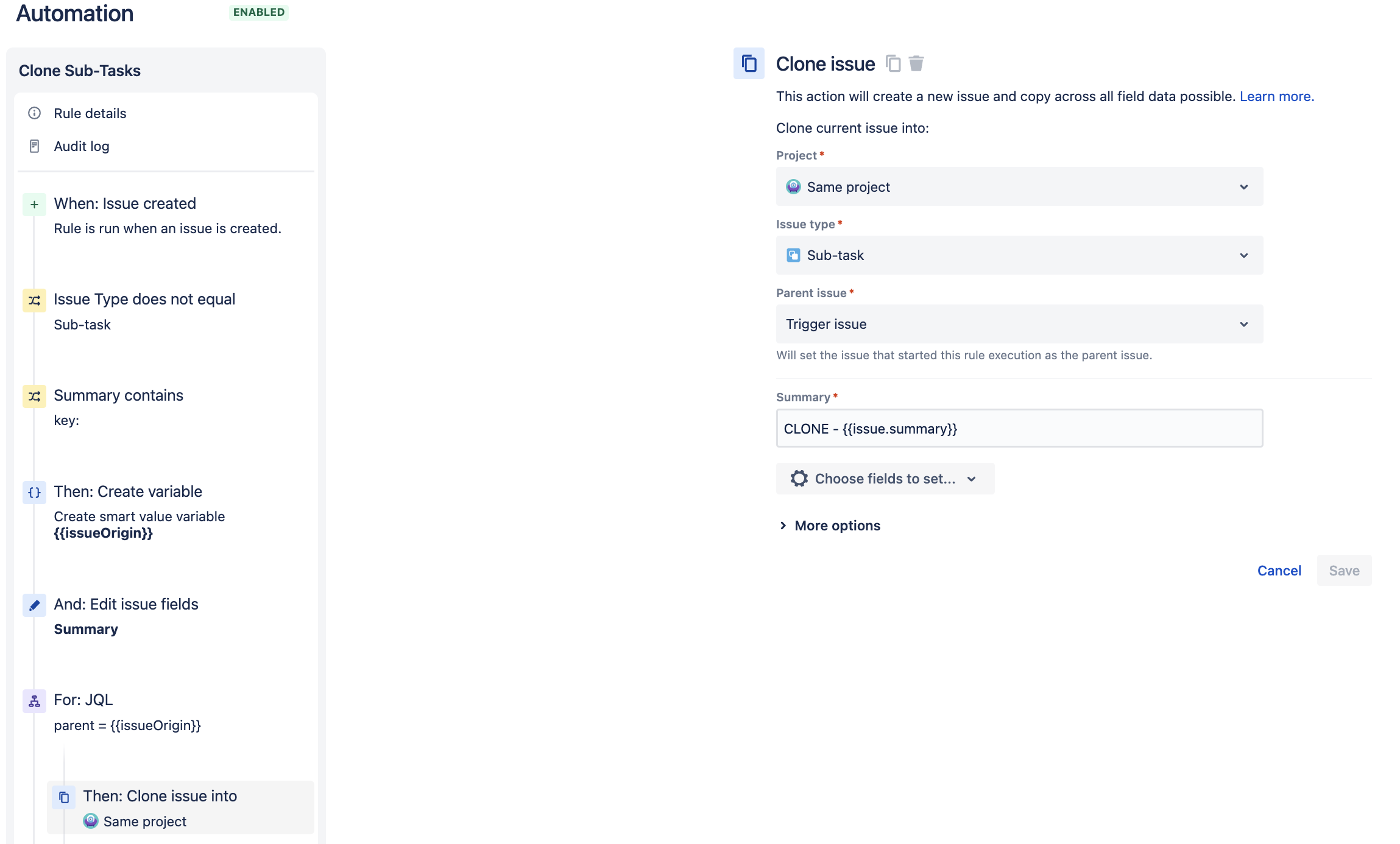Open Rule details from the sidebar
This screenshot has height=844, width=1400.
90,113
